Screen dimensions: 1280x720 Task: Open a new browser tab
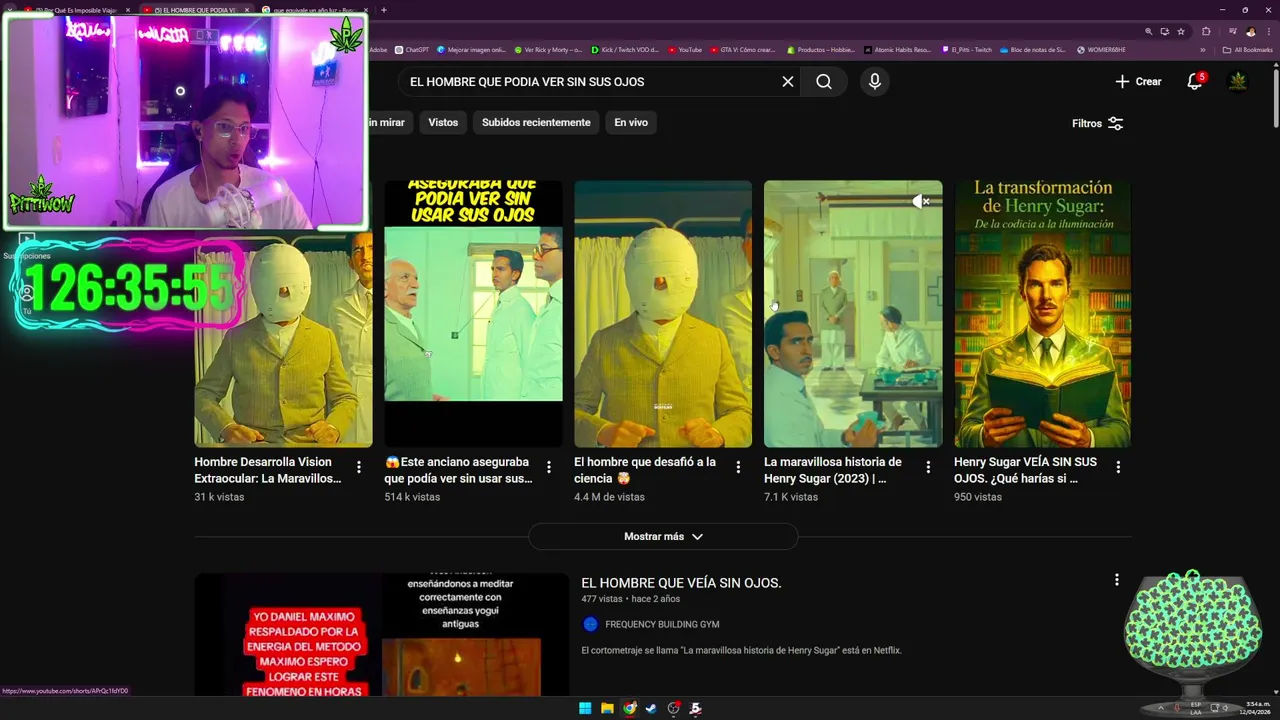pos(384,10)
